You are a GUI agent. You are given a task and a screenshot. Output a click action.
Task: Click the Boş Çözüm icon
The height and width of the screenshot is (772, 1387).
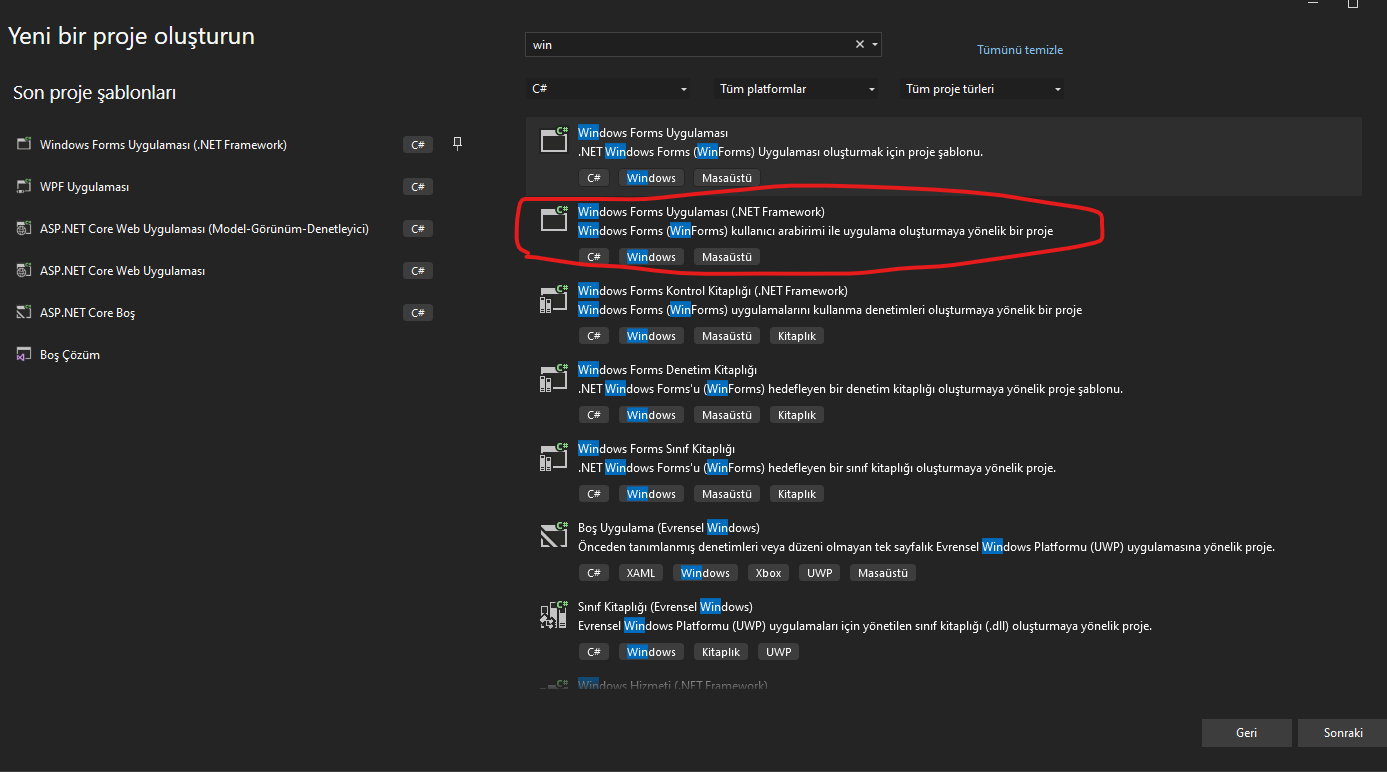coord(24,355)
